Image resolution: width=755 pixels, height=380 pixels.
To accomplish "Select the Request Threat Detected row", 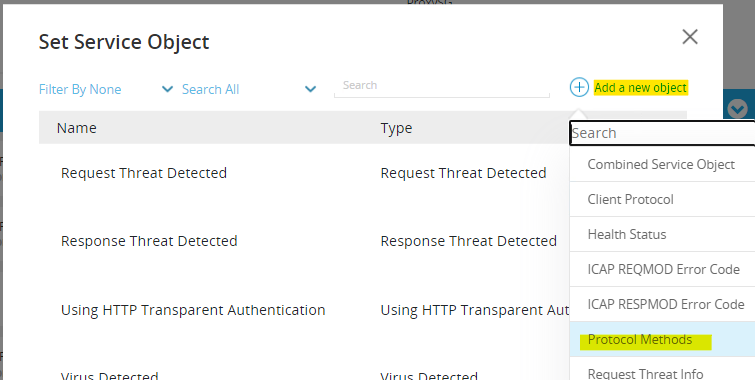I will click(x=304, y=173).
